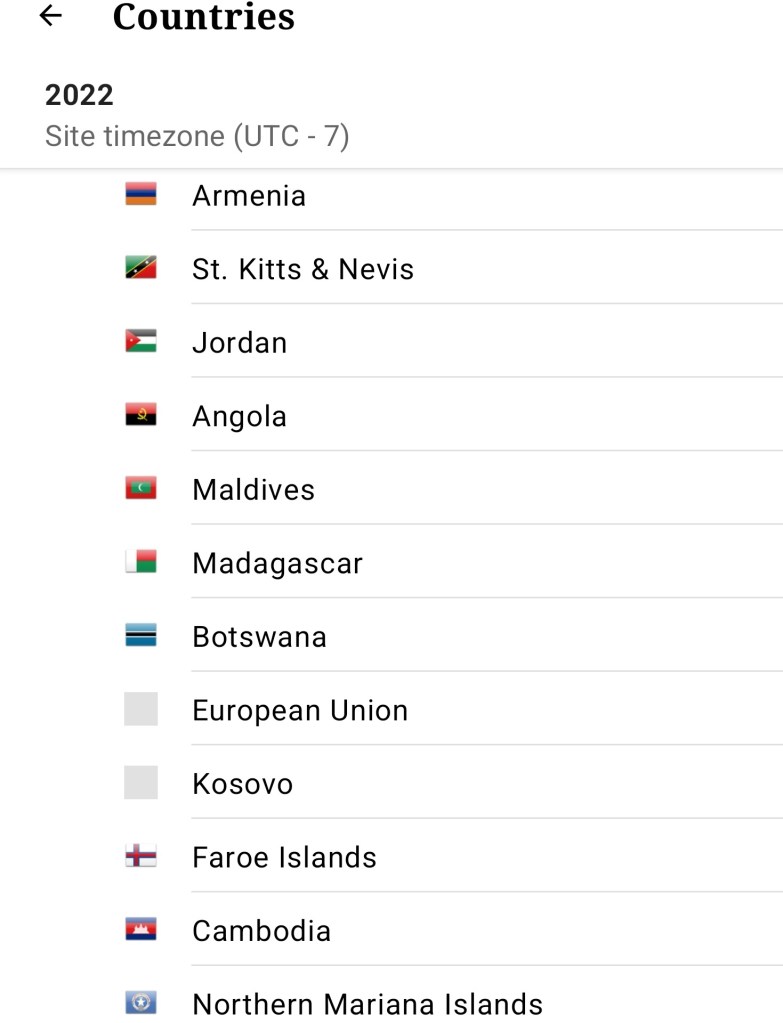Screen dimensions: 783x1023
Task: Open the Jordan country entry
Action: (x=240, y=342)
